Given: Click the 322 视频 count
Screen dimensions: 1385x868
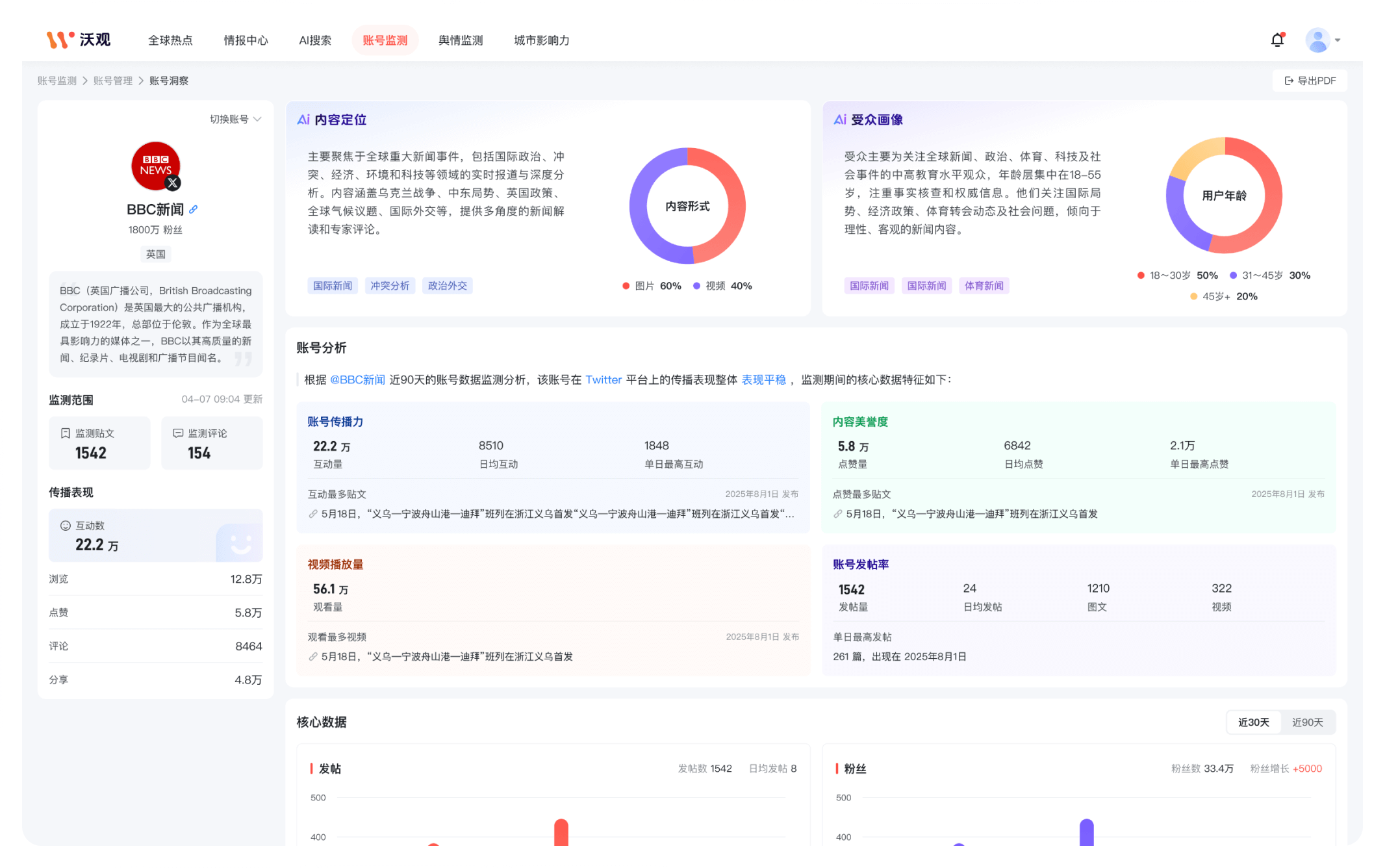Looking at the screenshot, I should pos(1221,589).
